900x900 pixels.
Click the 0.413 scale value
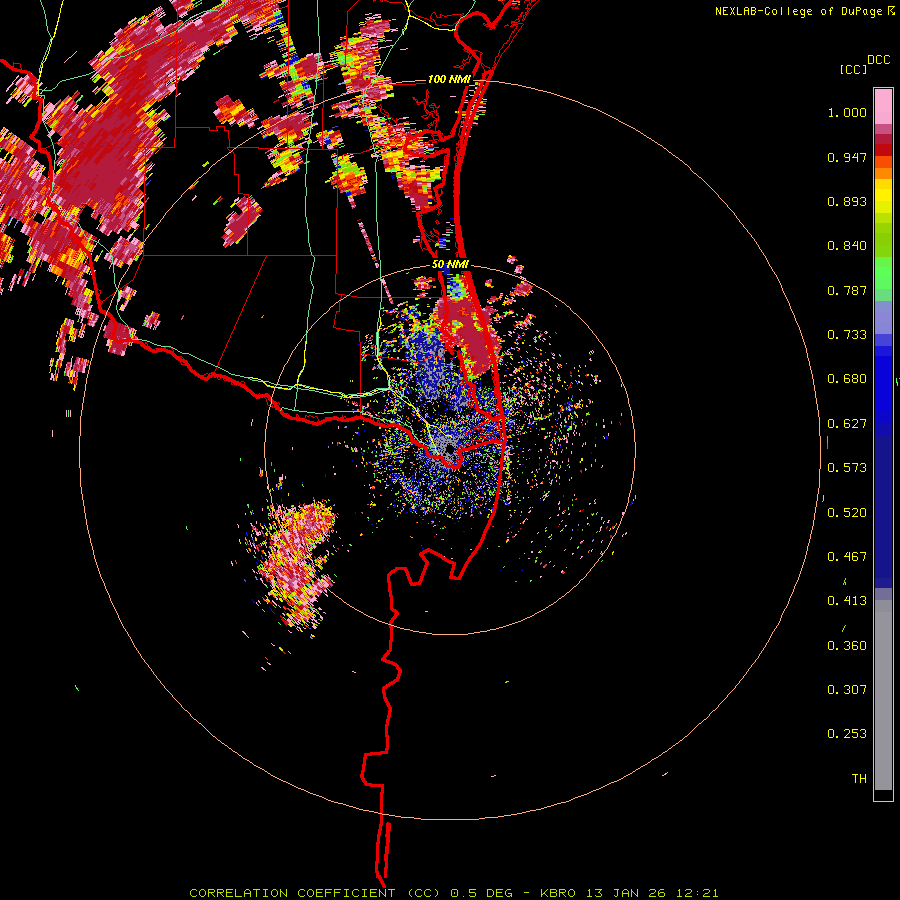pos(847,601)
